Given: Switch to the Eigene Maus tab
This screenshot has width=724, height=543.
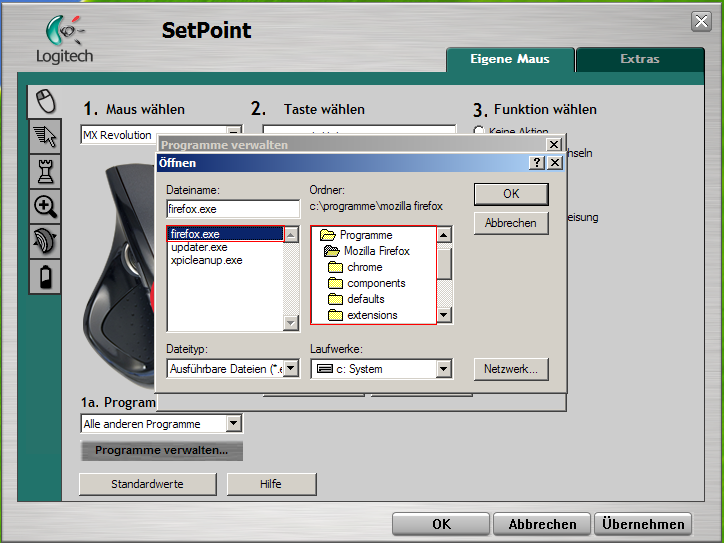Looking at the screenshot, I should (510, 59).
